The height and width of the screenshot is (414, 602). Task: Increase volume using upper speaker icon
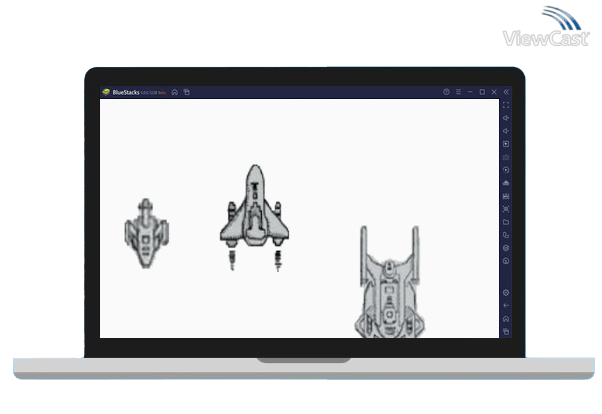click(x=506, y=118)
